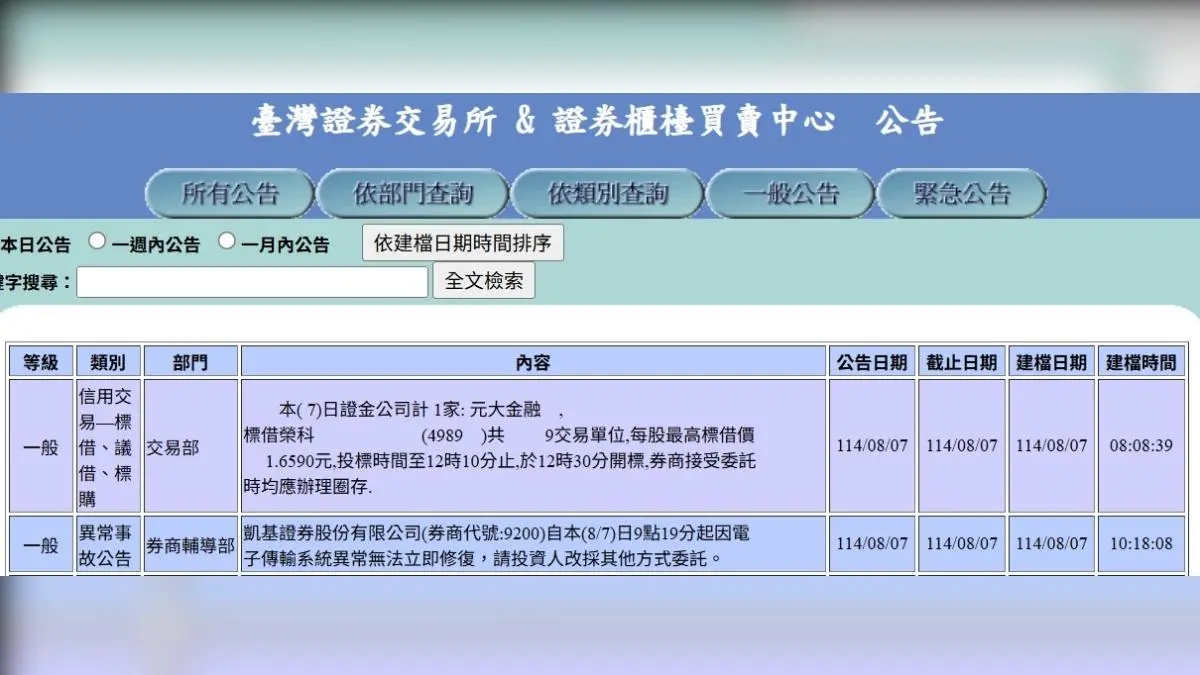This screenshot has height=675, width=1200.
Task: Click the 全文檢索 search button
Action: click(484, 280)
